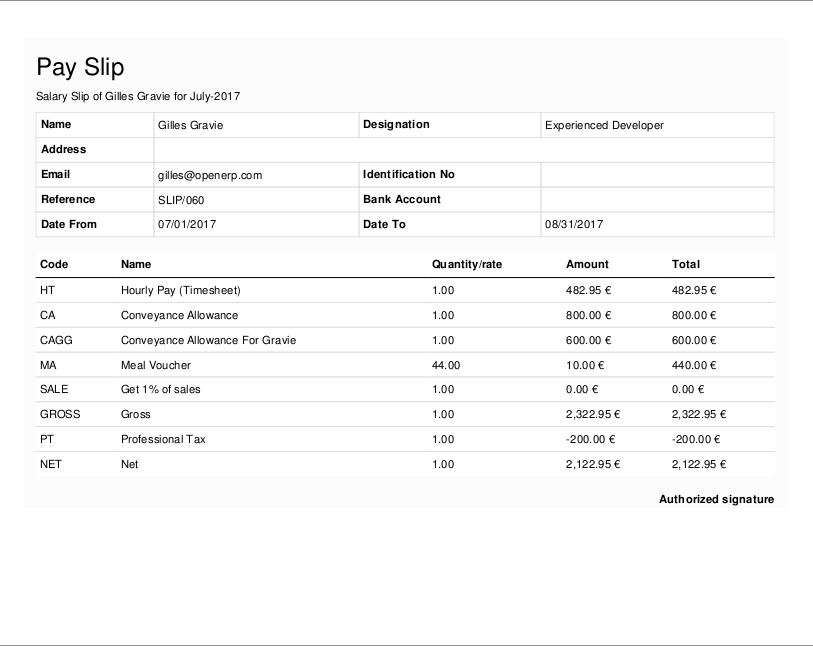Click the Amount column header
813x646 pixels.
point(587,265)
